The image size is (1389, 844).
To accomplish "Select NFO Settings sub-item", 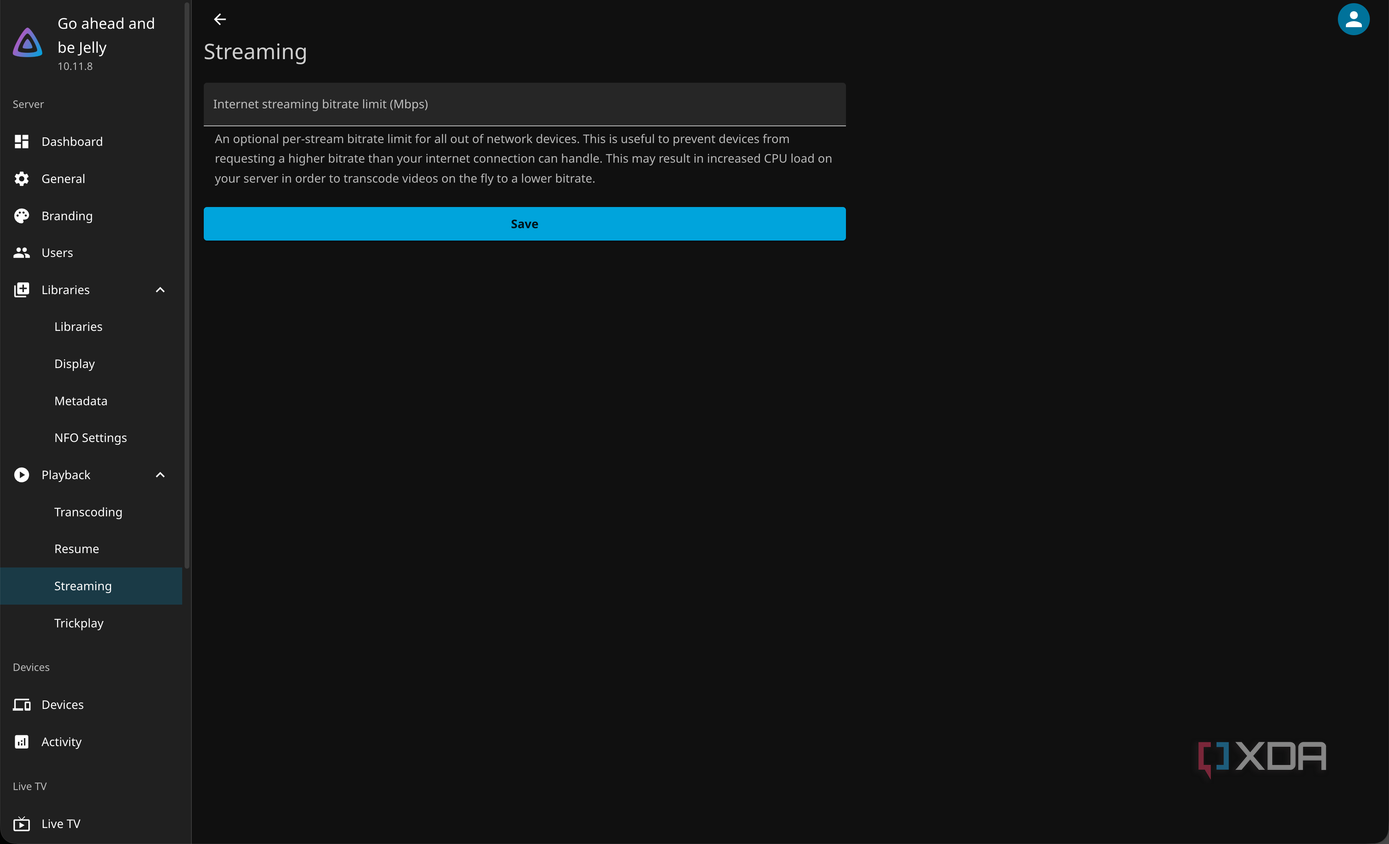I will pyautogui.click(x=91, y=437).
